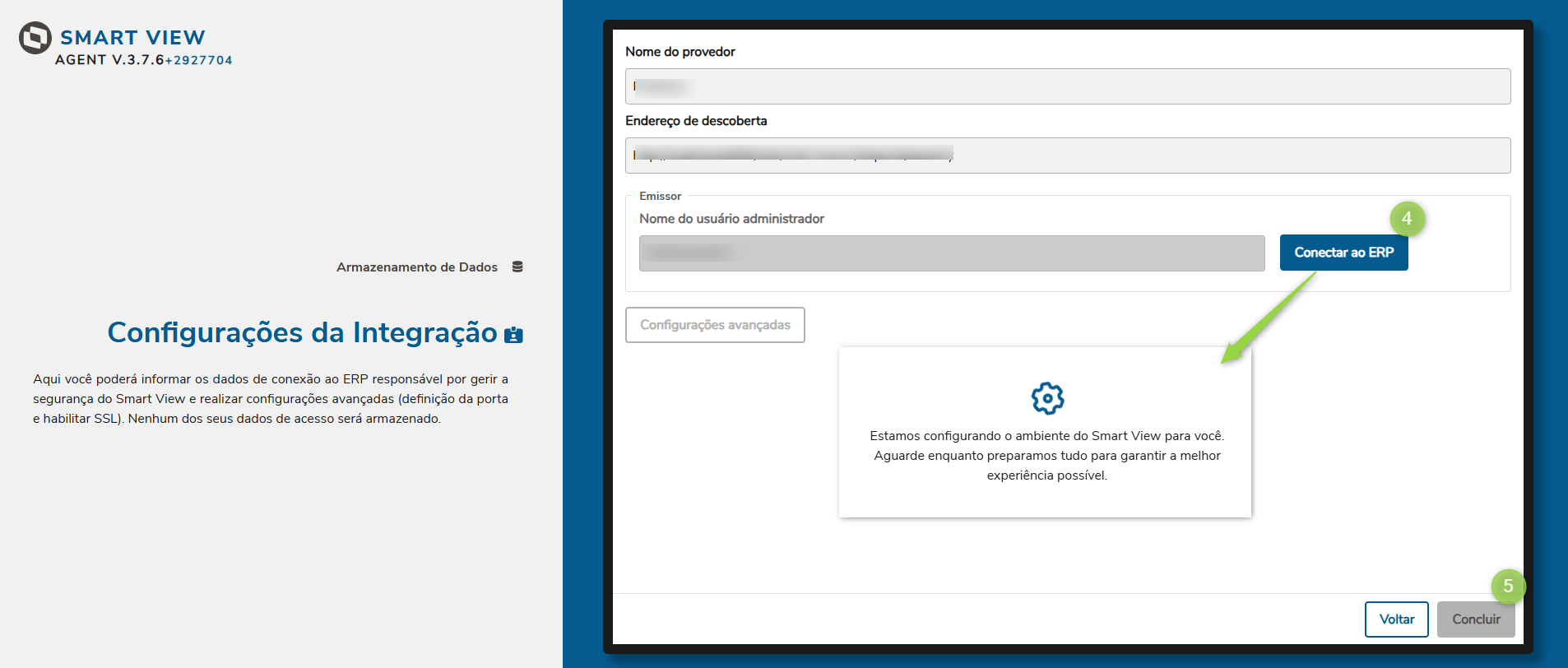This screenshot has height=668, width=1568.
Task: Click the 'Nome do usuário administrador' label
Action: point(731,219)
